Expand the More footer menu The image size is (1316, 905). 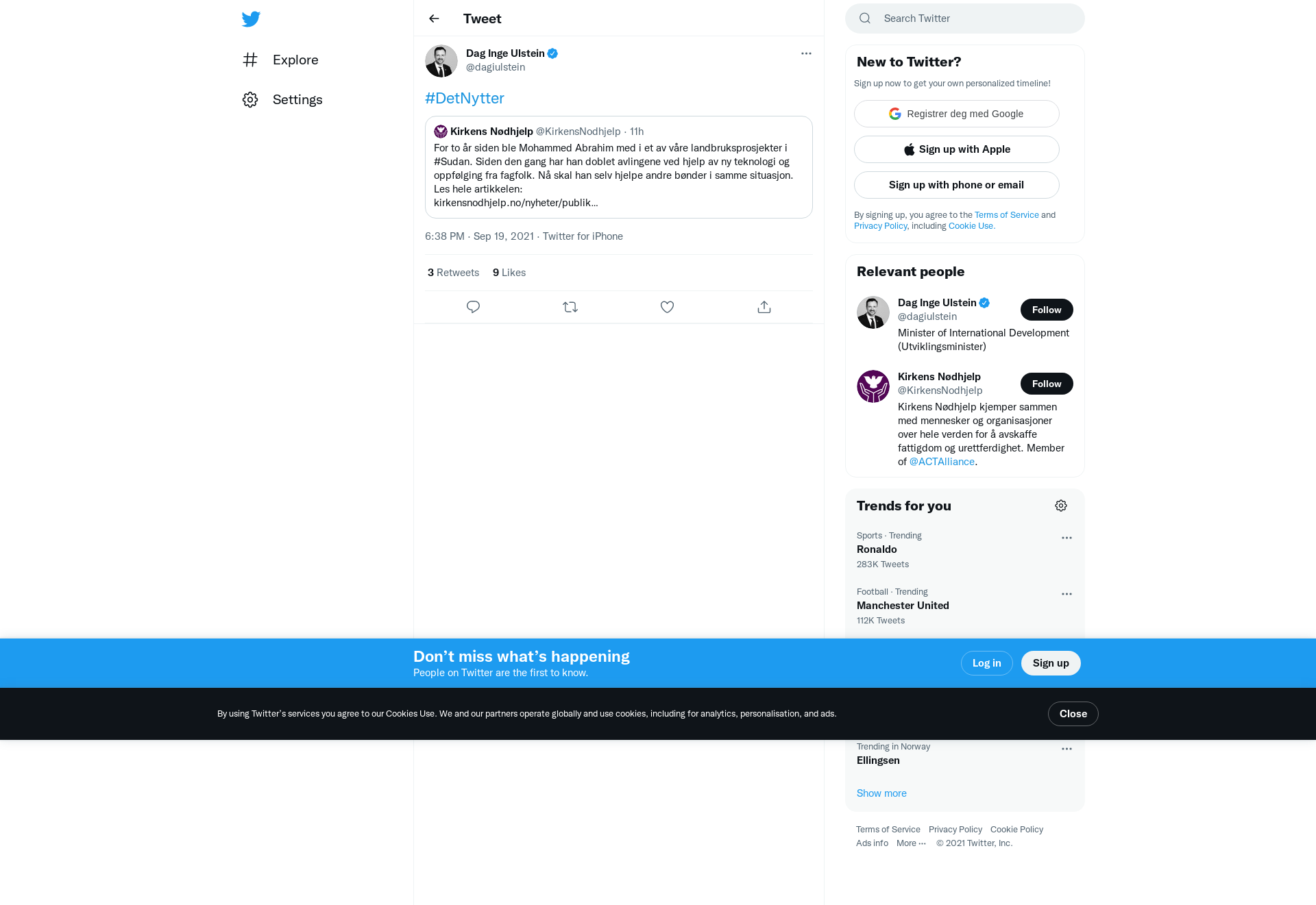[911, 843]
